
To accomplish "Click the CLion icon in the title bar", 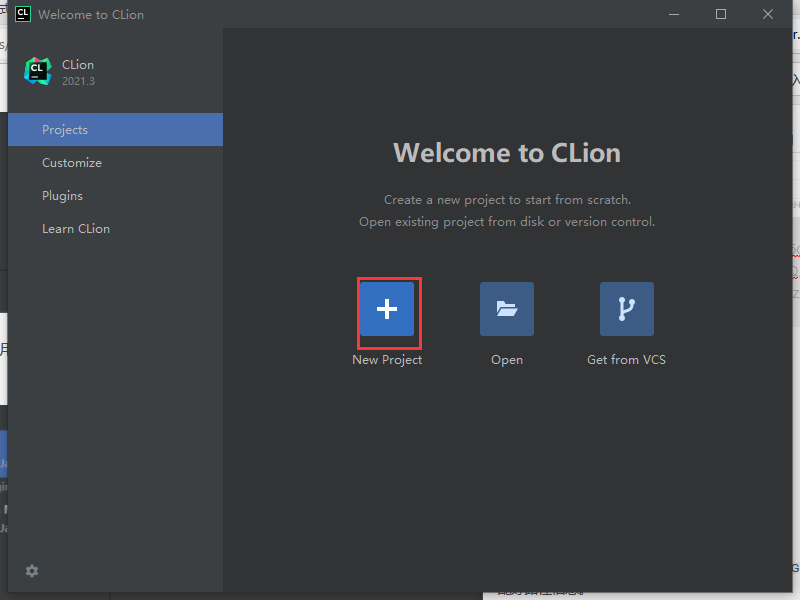I will pyautogui.click(x=22, y=14).
